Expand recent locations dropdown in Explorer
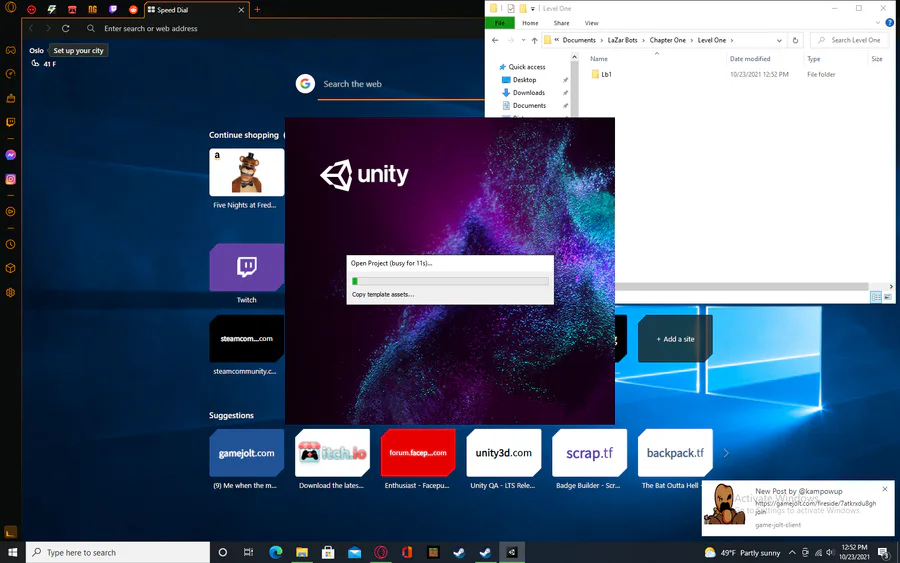This screenshot has height=563, width=900. (523, 40)
